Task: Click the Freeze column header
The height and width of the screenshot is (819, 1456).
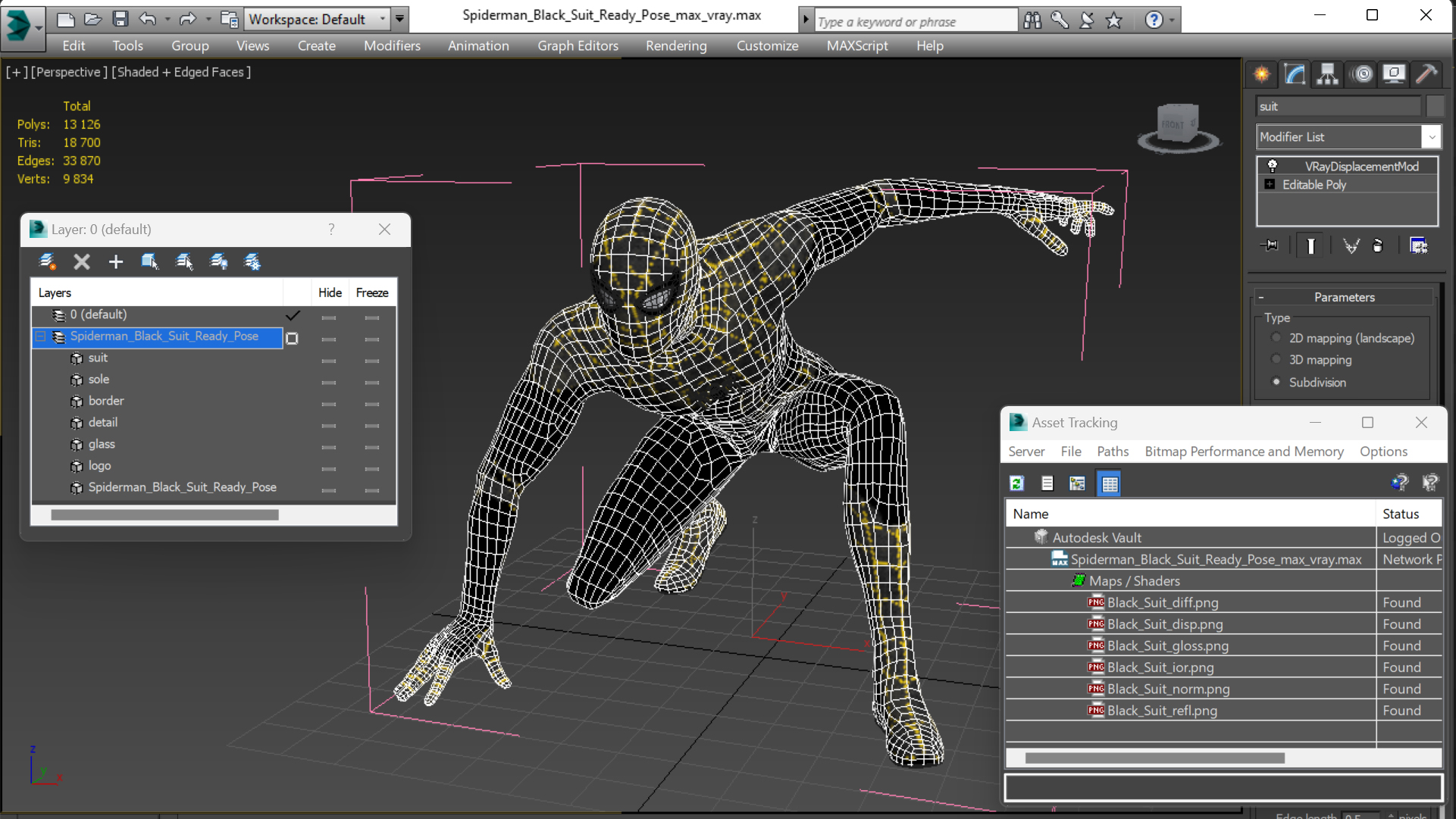Action: (x=372, y=292)
